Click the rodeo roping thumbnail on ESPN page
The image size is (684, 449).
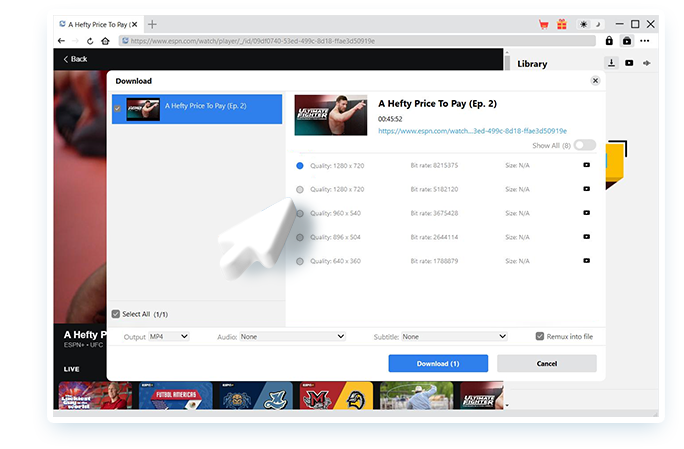pyautogui.click(x=417, y=395)
